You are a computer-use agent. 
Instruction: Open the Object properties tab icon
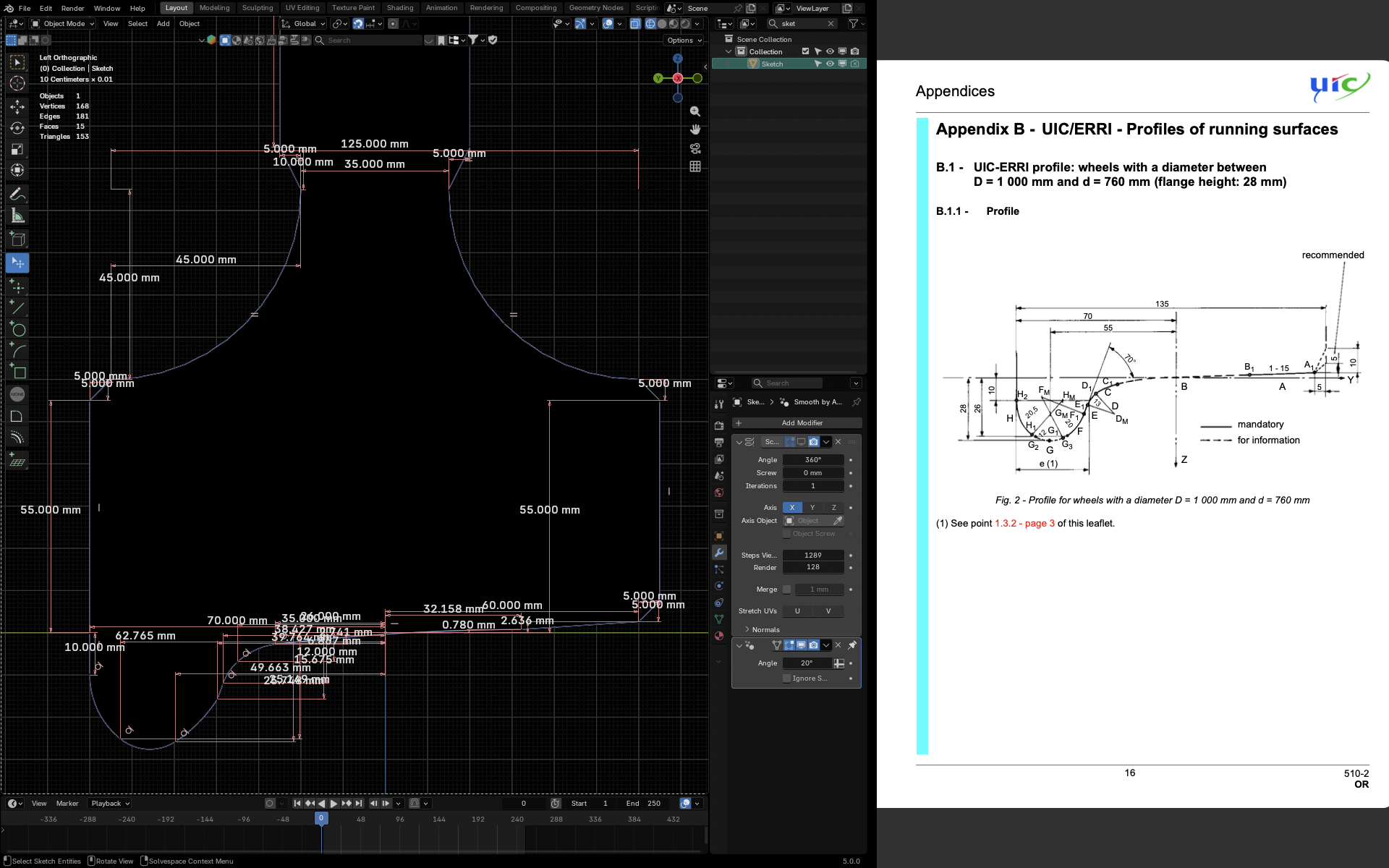coord(719,536)
